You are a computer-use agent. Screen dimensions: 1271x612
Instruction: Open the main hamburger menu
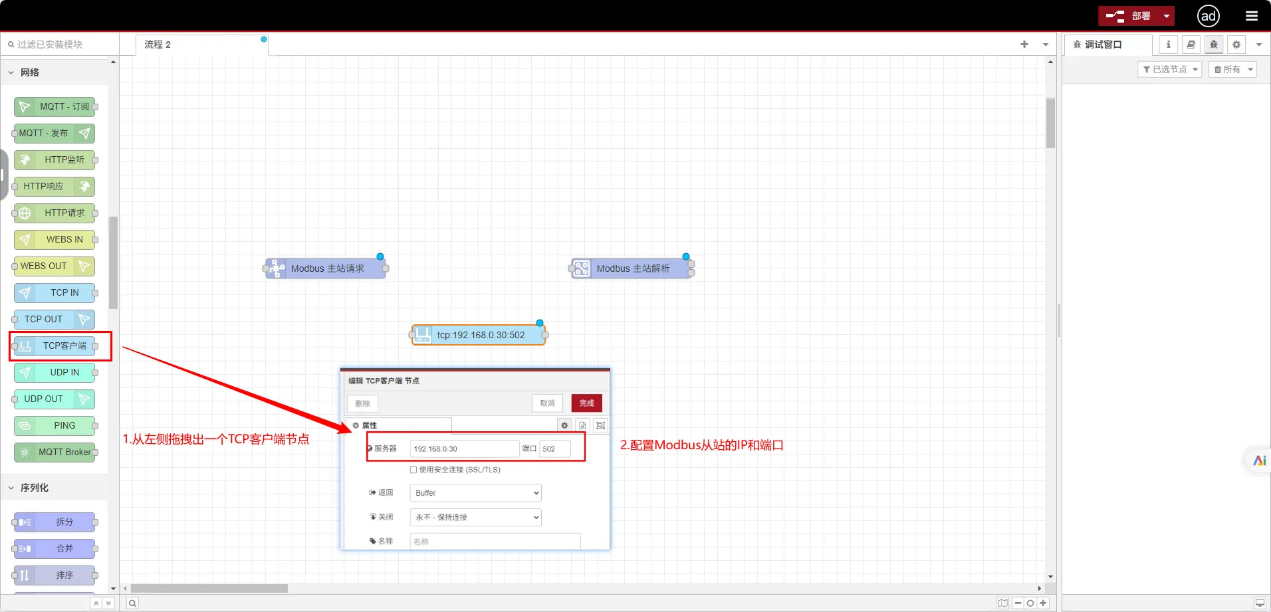click(1251, 16)
